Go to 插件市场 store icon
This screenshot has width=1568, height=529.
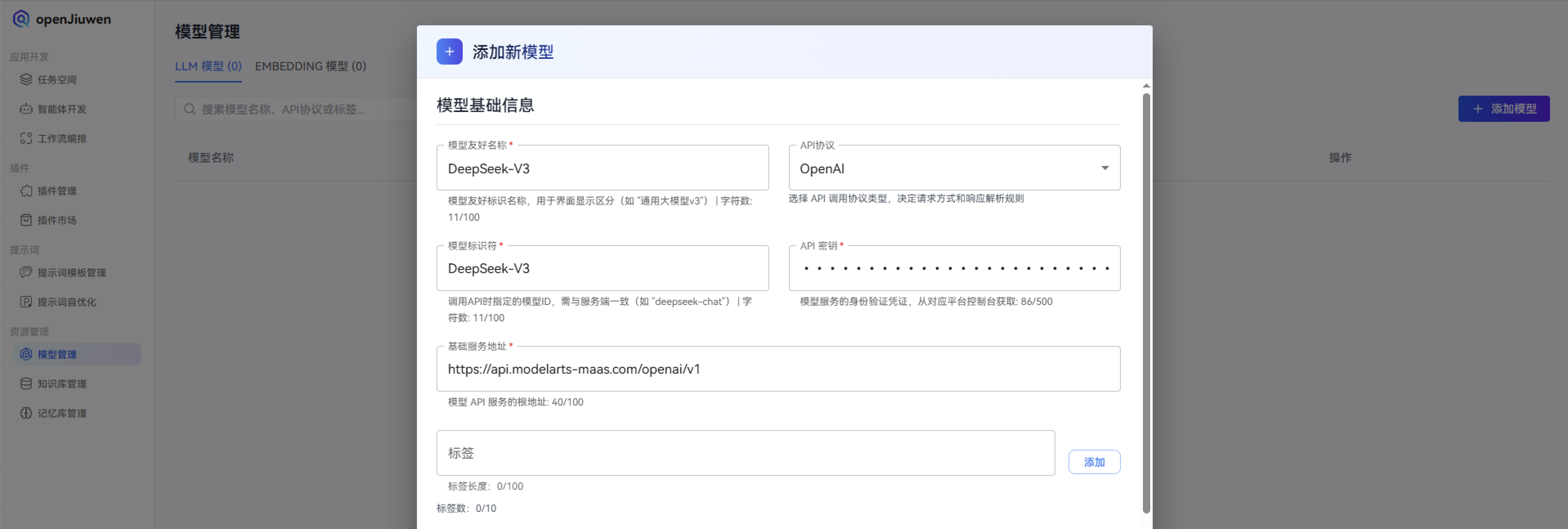coord(26,220)
